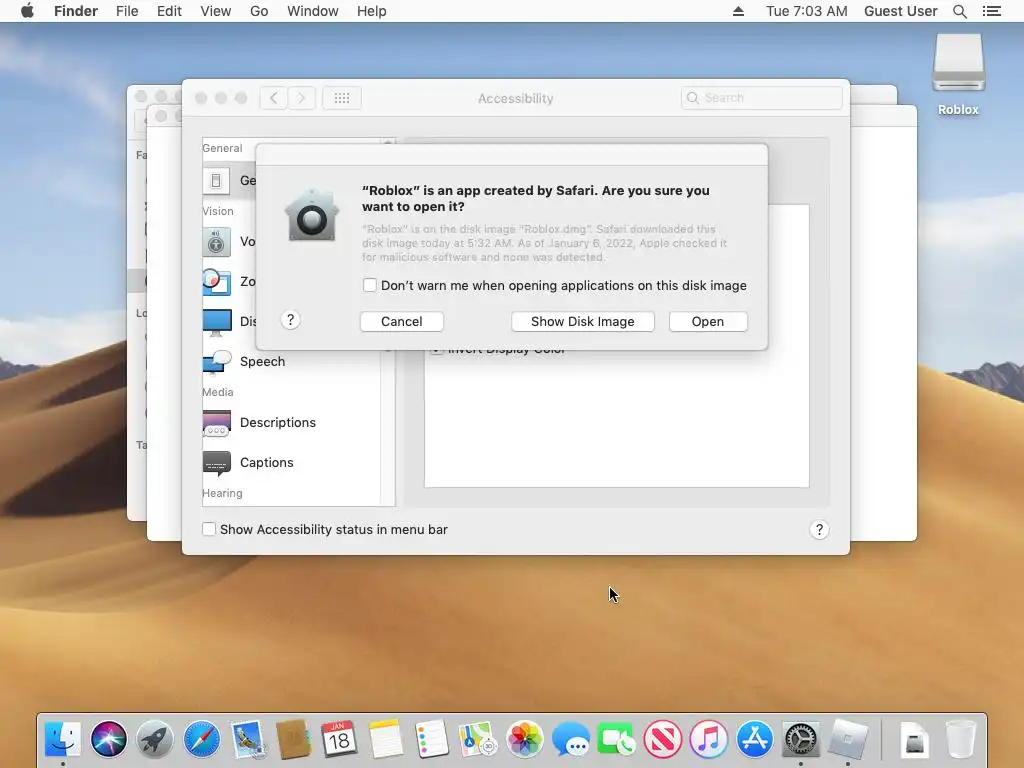Open iTunes from the Dock
This screenshot has height=768, width=1024.
coord(709,740)
